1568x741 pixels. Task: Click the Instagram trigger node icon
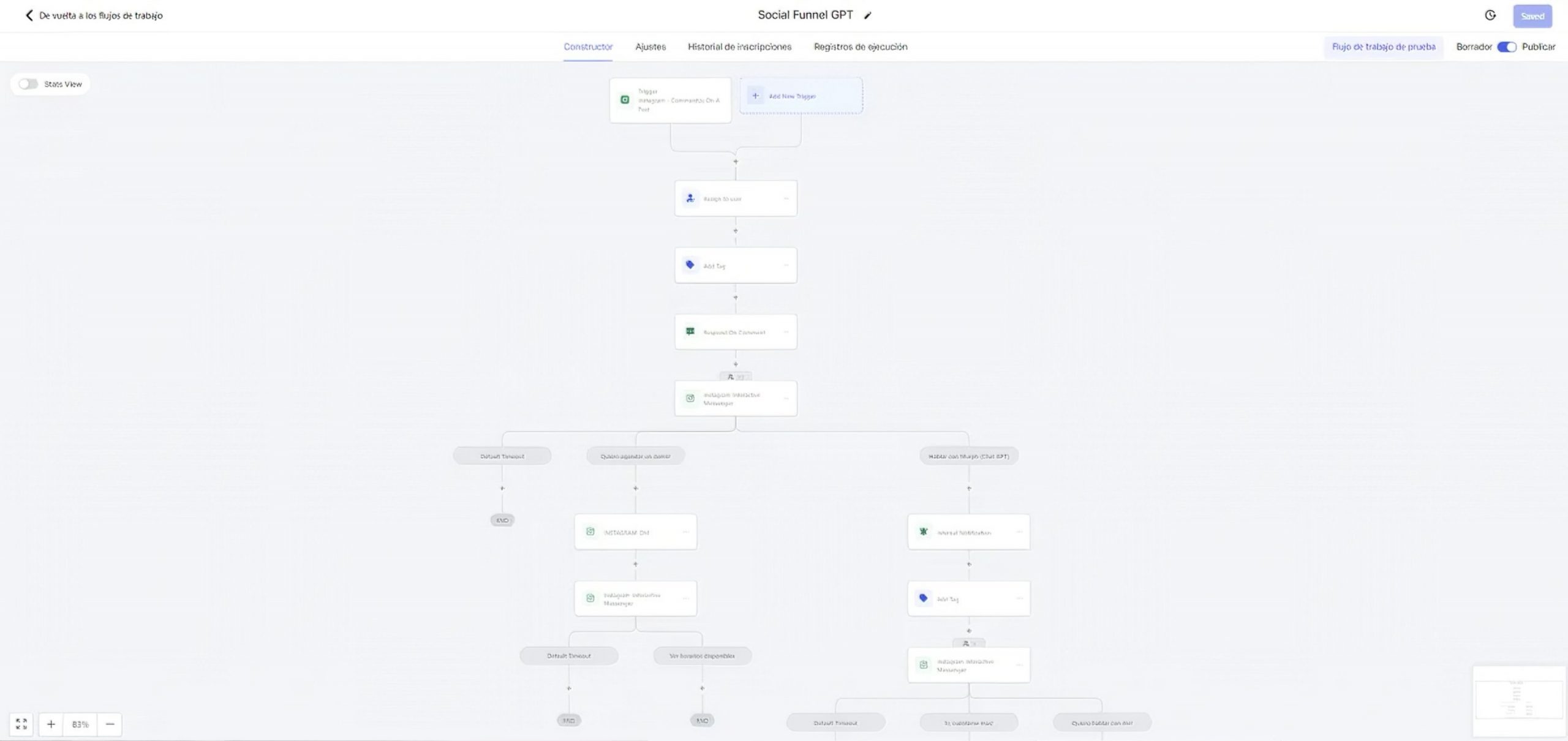[625, 100]
